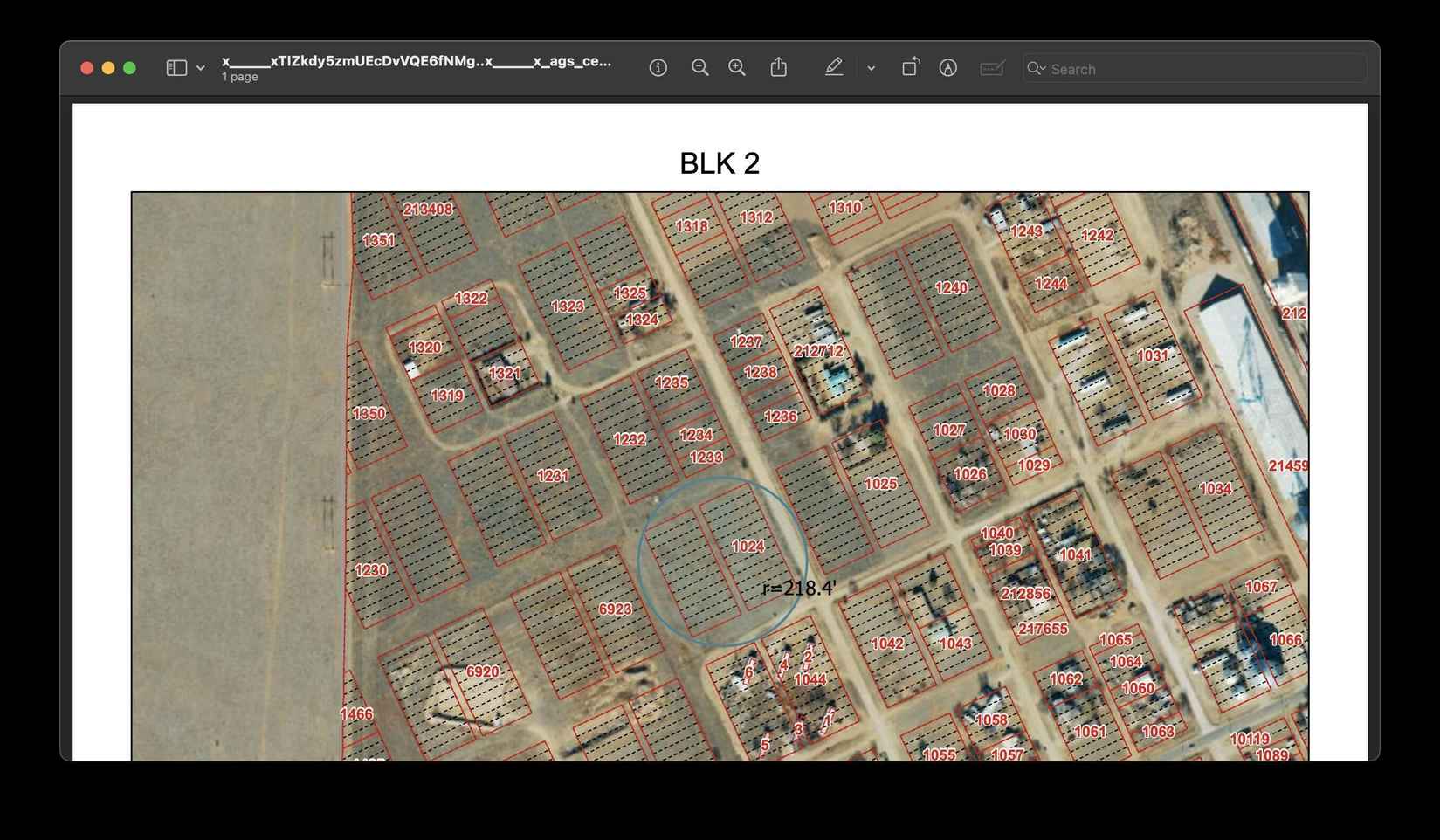Toggle the sidebar view button
This screenshot has height=840, width=1440.
tap(176, 68)
